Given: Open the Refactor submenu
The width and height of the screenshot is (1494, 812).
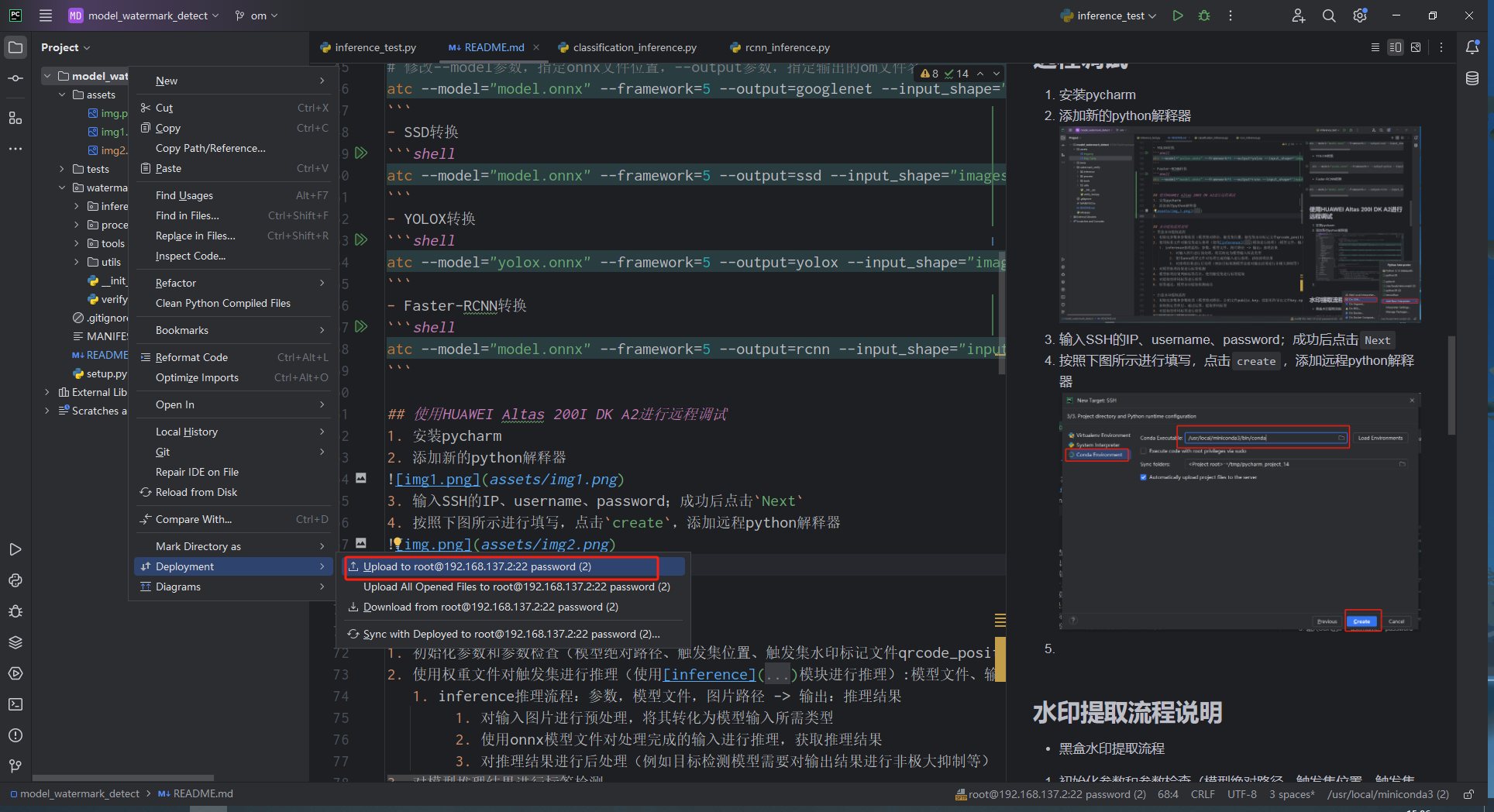Looking at the screenshot, I should 232,283.
